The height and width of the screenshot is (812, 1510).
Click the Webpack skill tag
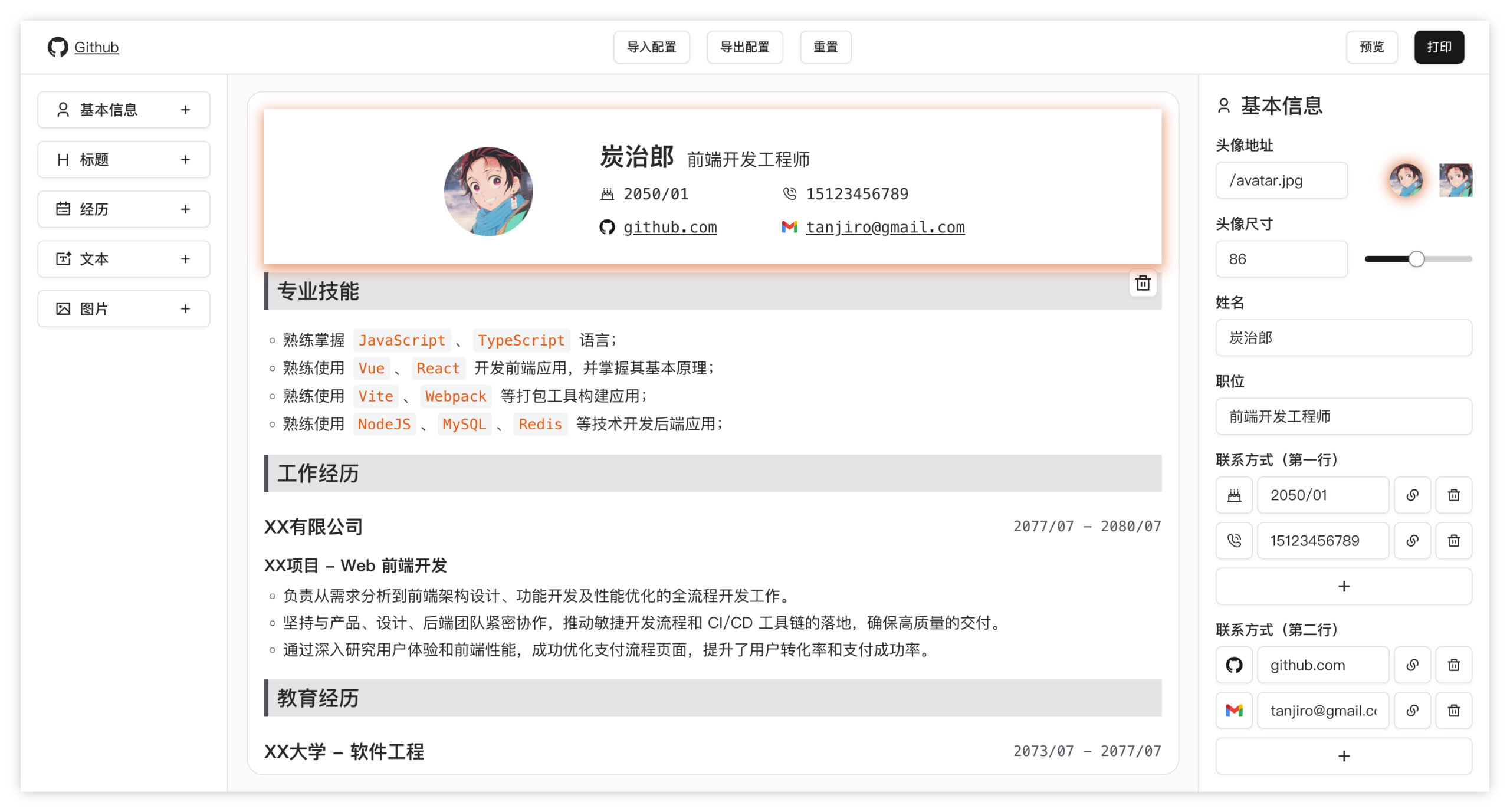[x=455, y=396]
